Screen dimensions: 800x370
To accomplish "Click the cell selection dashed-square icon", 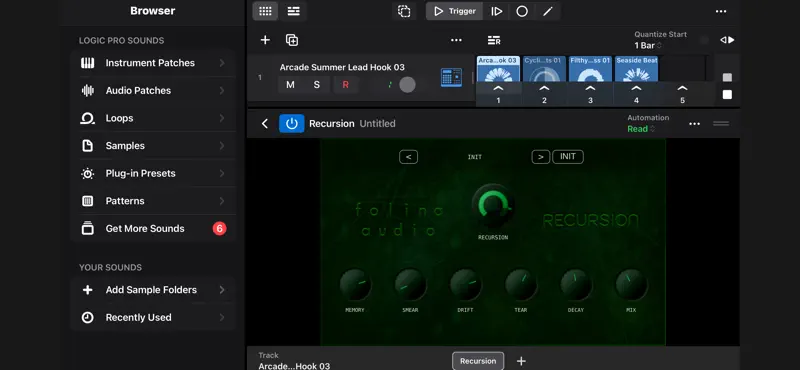I will 404,11.
